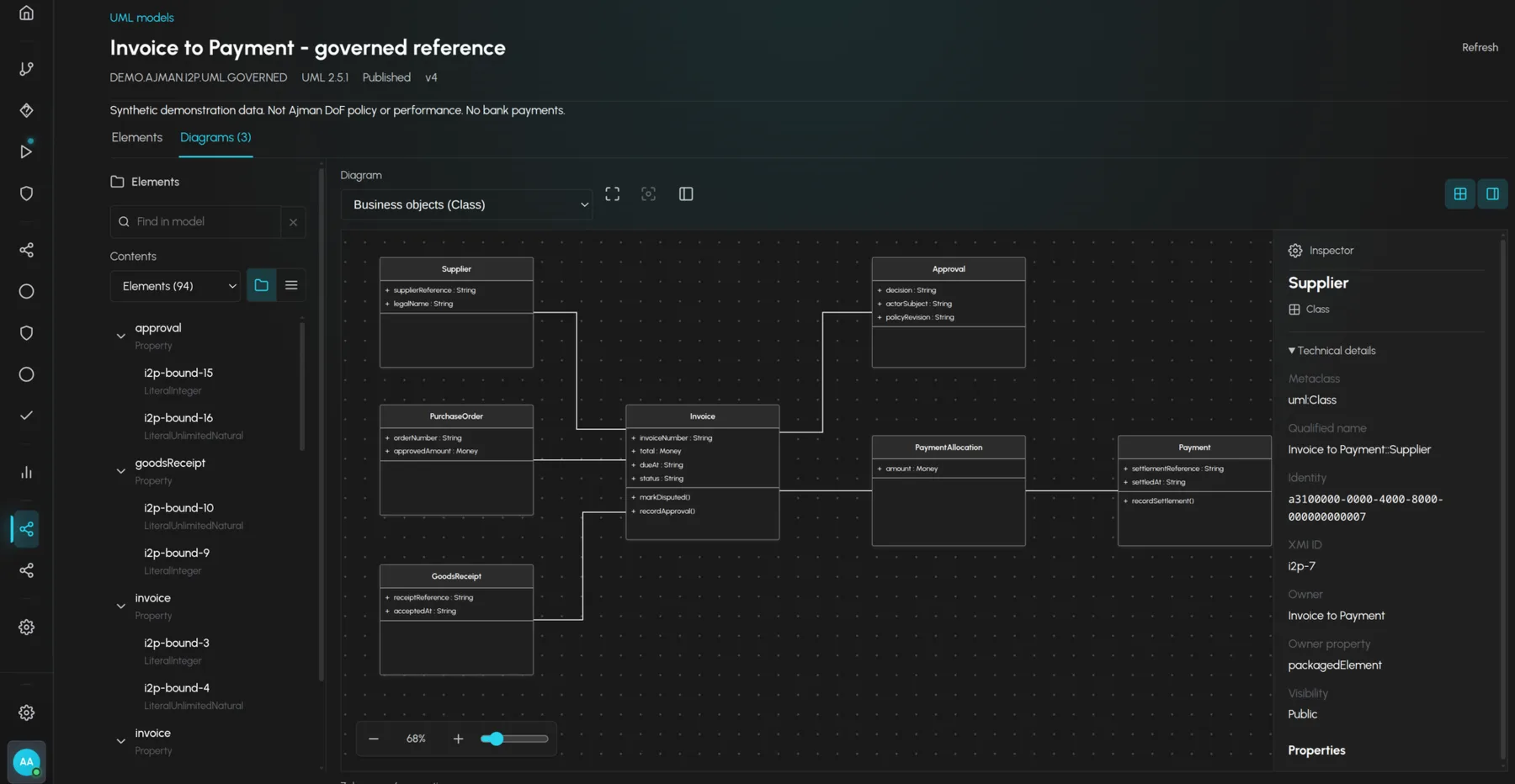Select the Approval class in diagram

coord(949,312)
